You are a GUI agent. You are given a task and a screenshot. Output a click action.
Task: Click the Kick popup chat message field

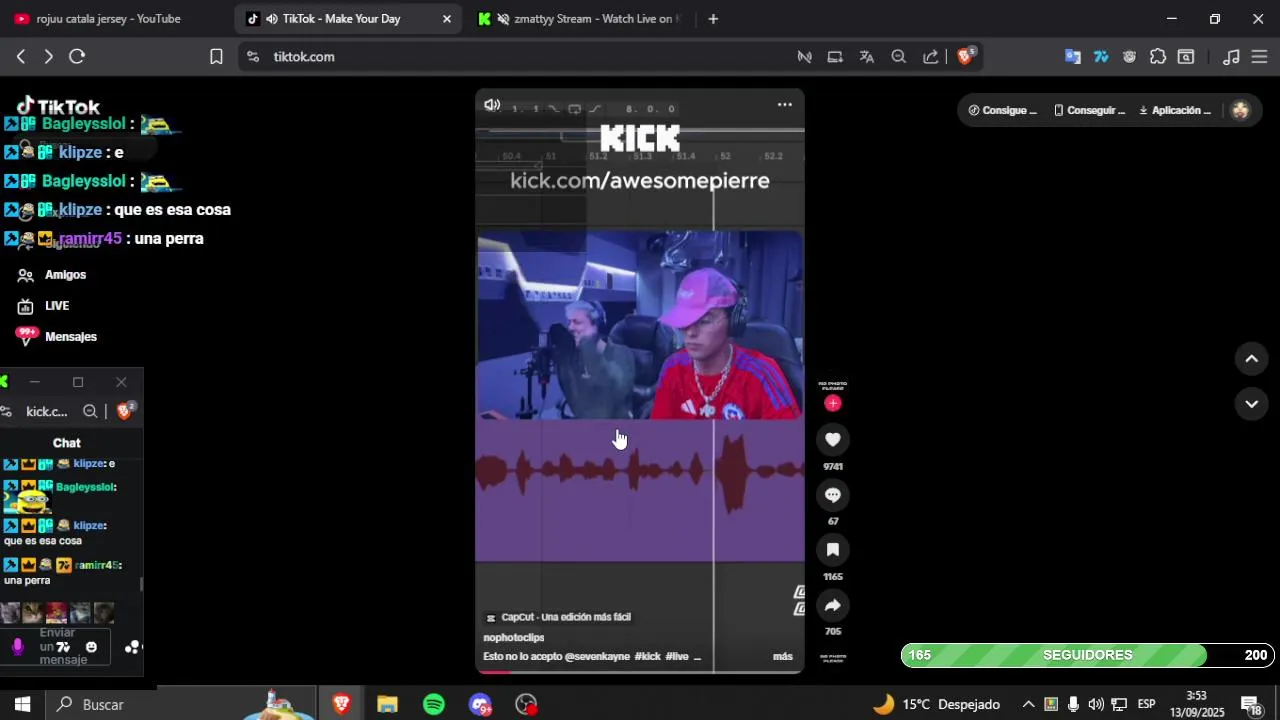point(58,647)
